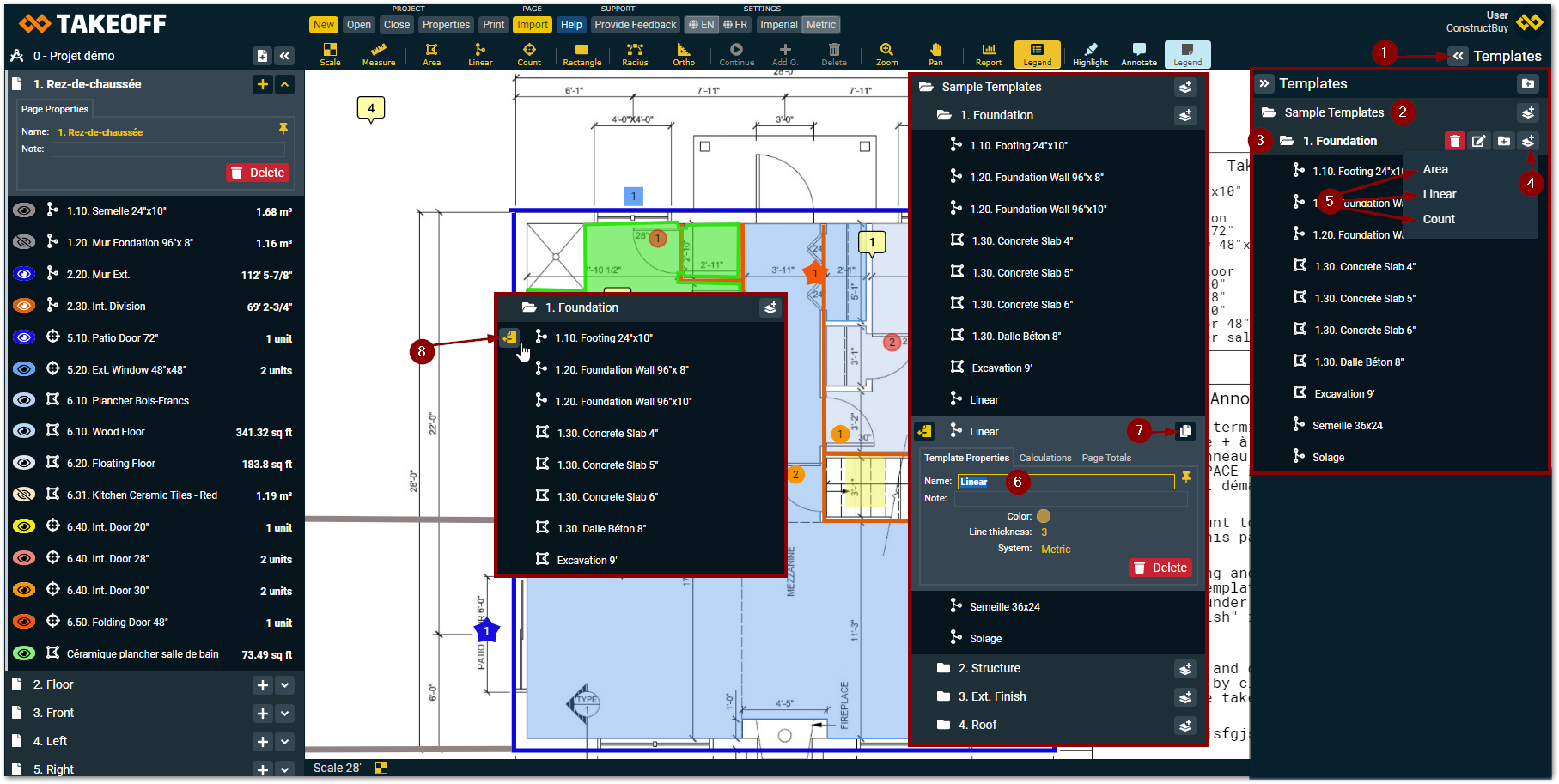The width and height of the screenshot is (1559, 784).
Task: Hide the 5.10. Patio Door 72" item
Action: 24,338
